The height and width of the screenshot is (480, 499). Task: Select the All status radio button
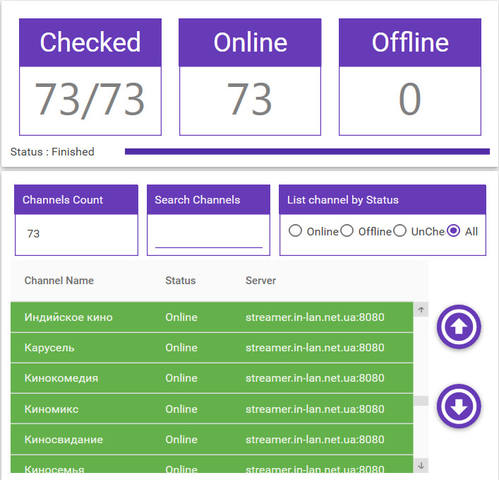[x=453, y=231]
